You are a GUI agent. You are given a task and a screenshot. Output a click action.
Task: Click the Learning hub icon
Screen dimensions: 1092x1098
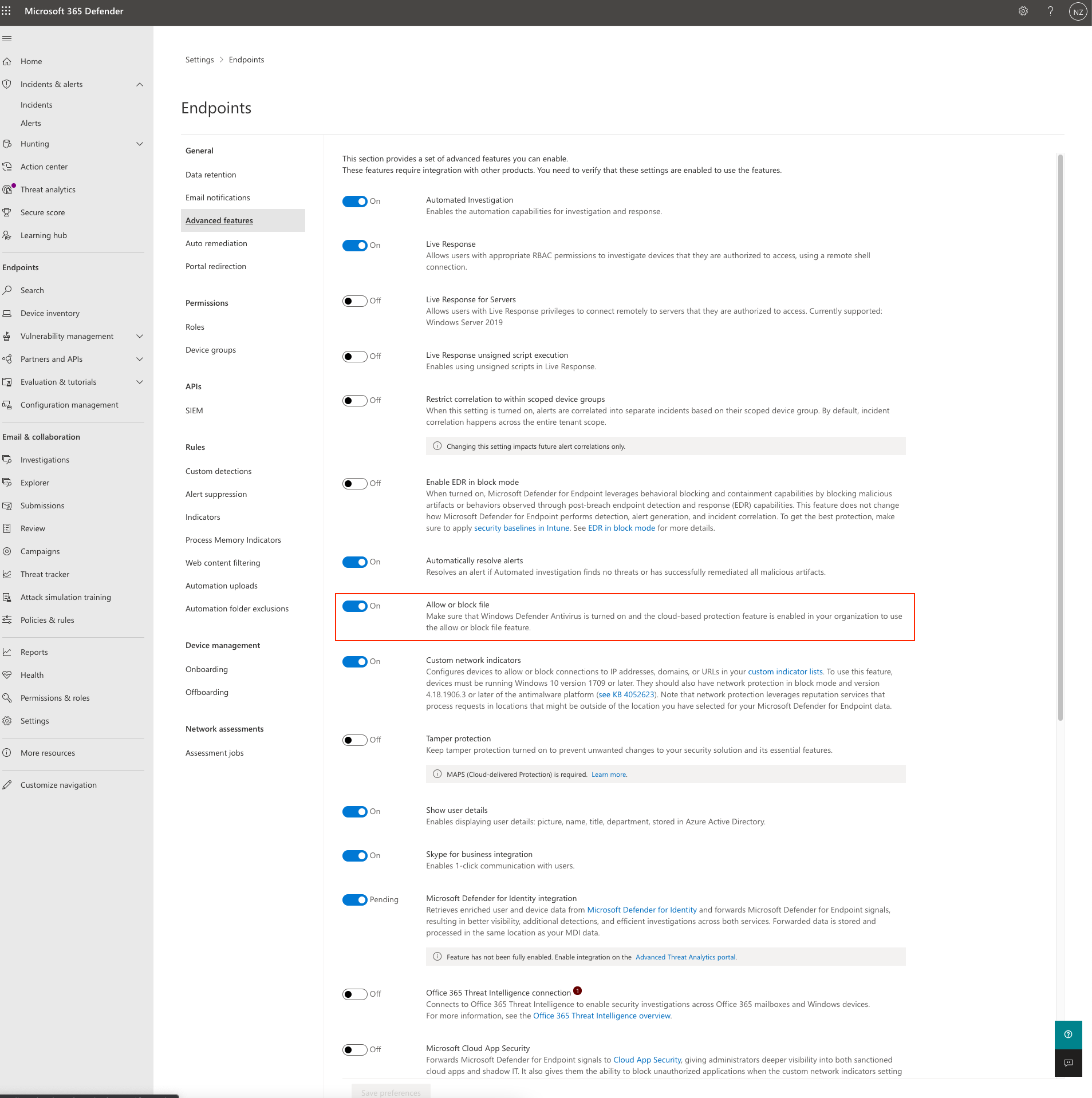pos(7,235)
